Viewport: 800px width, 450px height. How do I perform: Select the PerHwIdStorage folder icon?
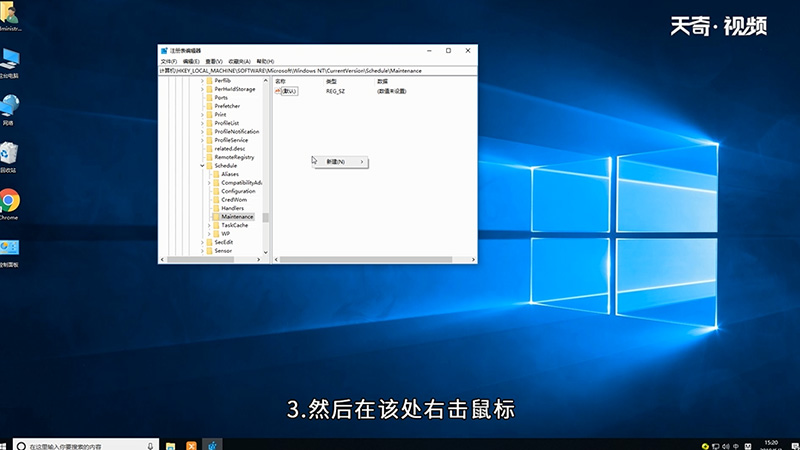(209, 89)
